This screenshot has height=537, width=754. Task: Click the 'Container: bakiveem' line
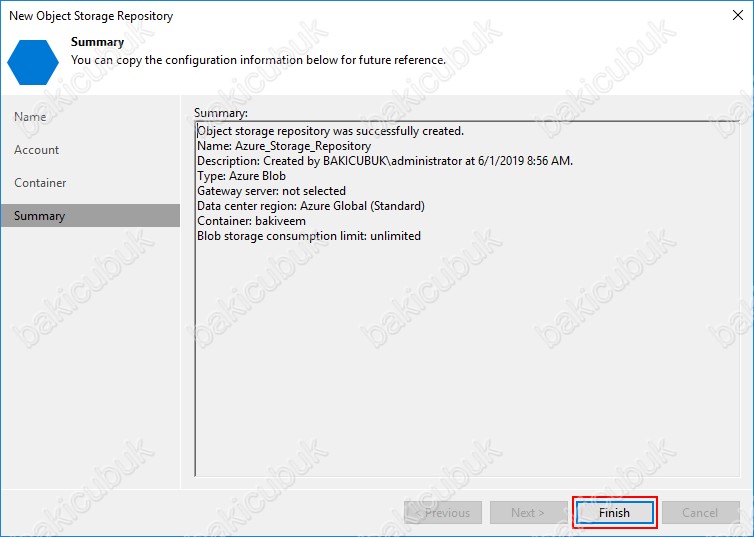click(251, 221)
